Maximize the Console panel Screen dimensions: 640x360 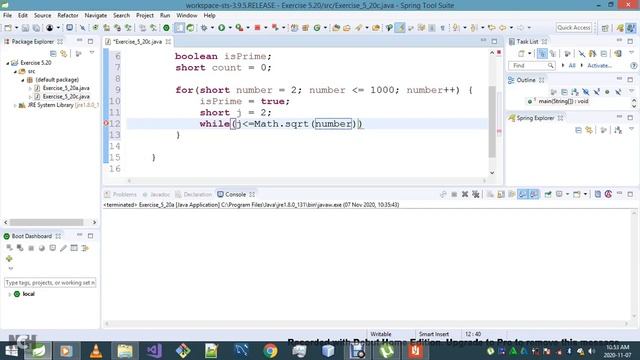click(x=630, y=194)
